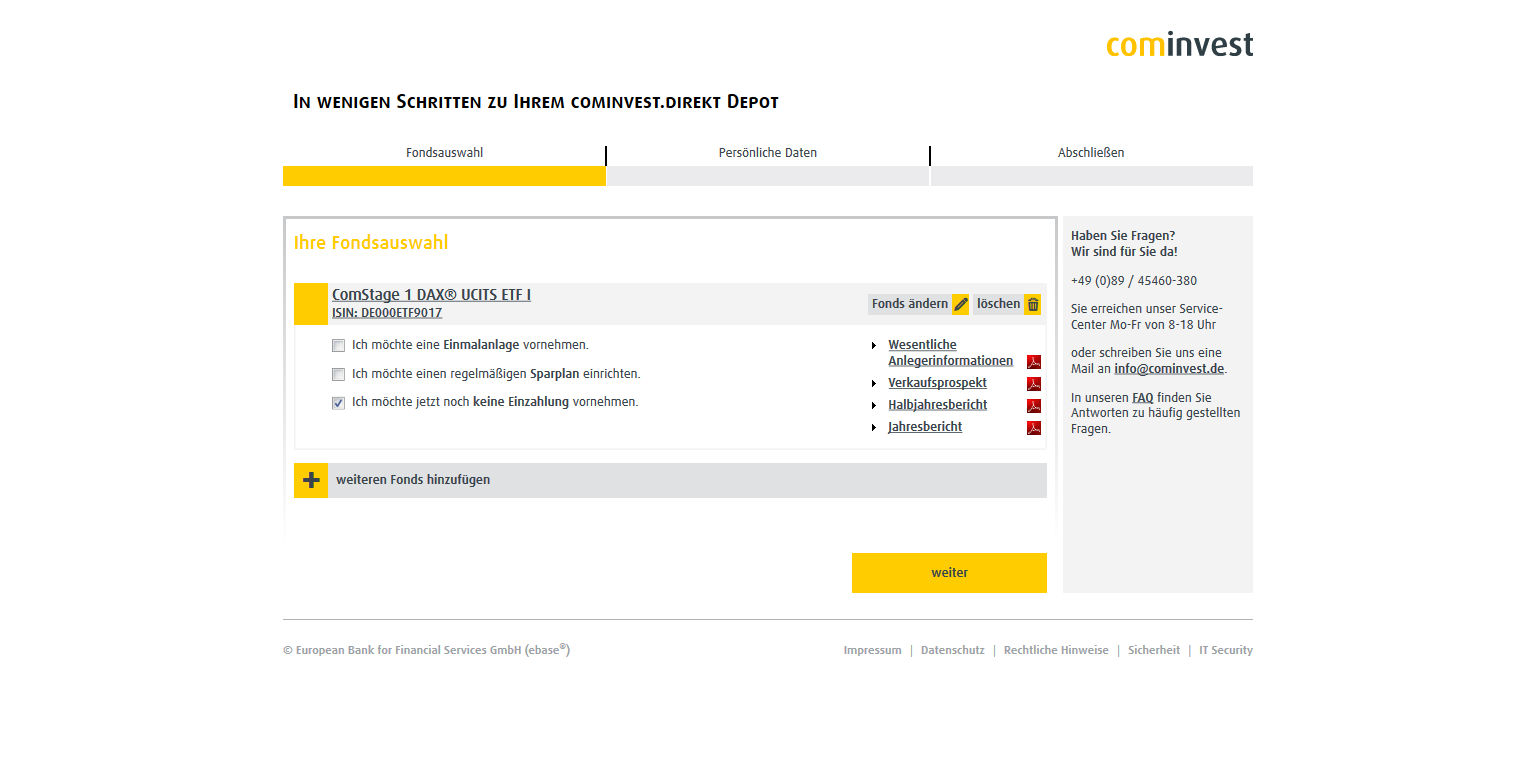The height and width of the screenshot is (768, 1536).
Task: Uncheck the keine Einzahlung checkbox
Action: click(x=338, y=403)
